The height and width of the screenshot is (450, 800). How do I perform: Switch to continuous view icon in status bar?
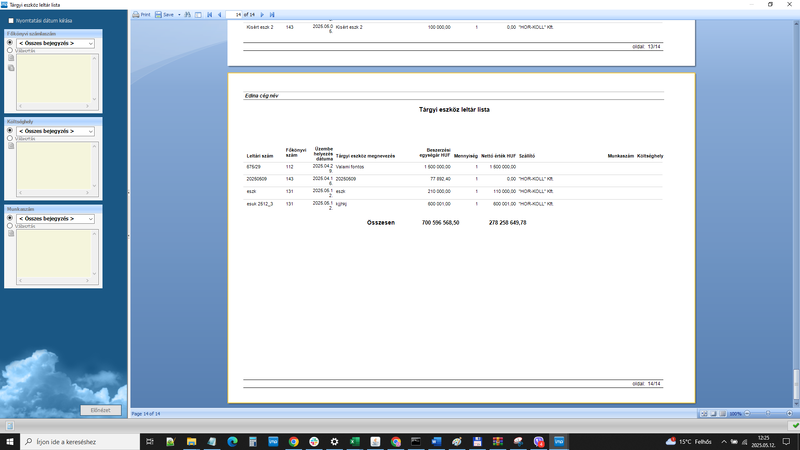[x=722, y=414]
